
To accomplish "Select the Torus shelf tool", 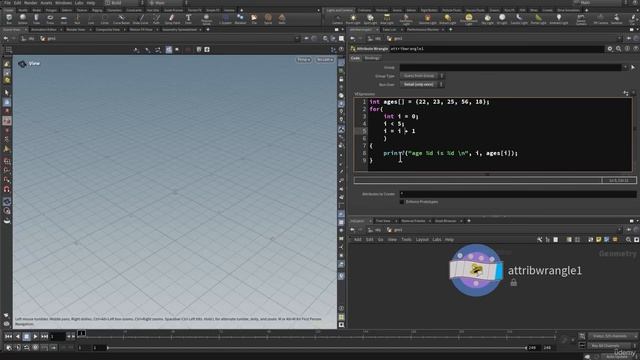I will (x=50, y=19).
